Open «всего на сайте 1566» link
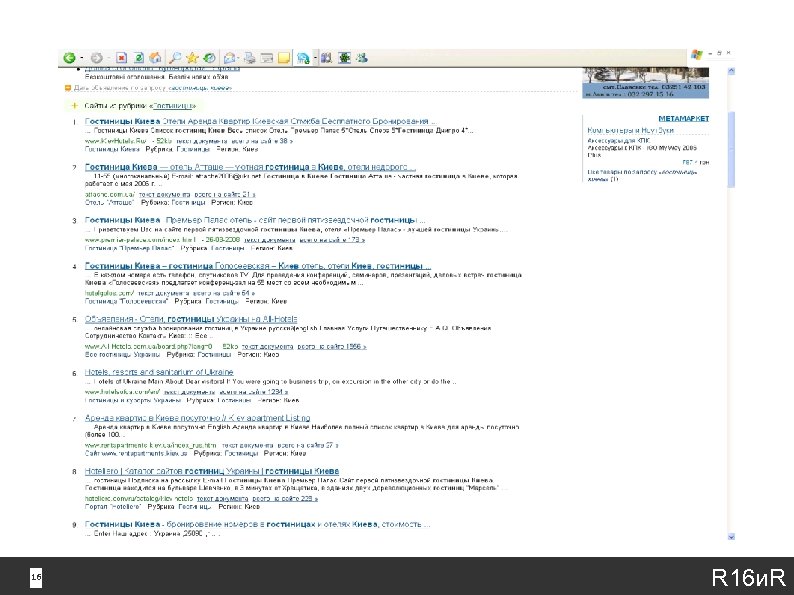Image resolution: width=794 pixels, height=595 pixels. tap(332, 346)
